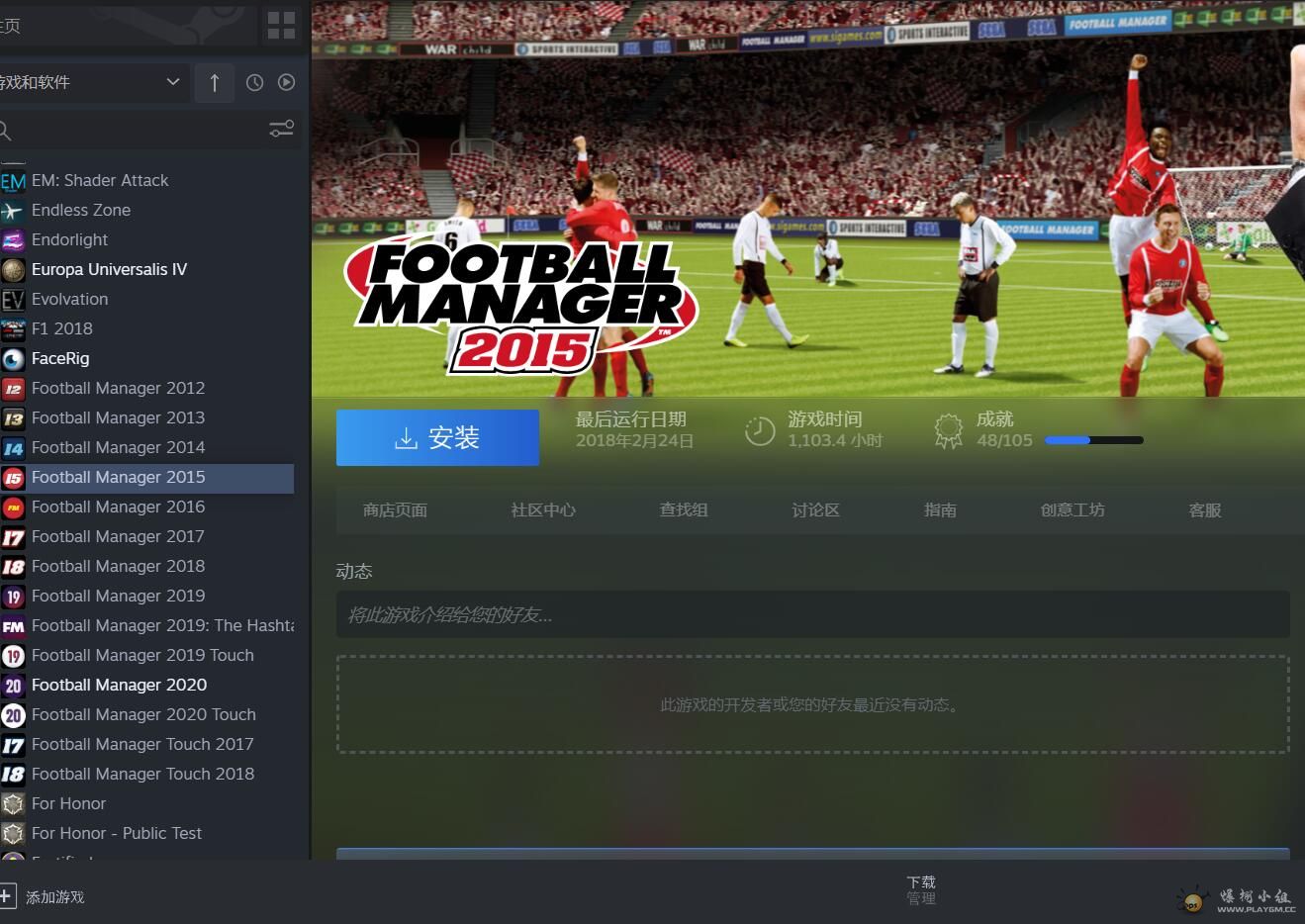The image size is (1305, 924).
Task: Open the 下载 管理 downloads manager
Action: click(x=920, y=889)
